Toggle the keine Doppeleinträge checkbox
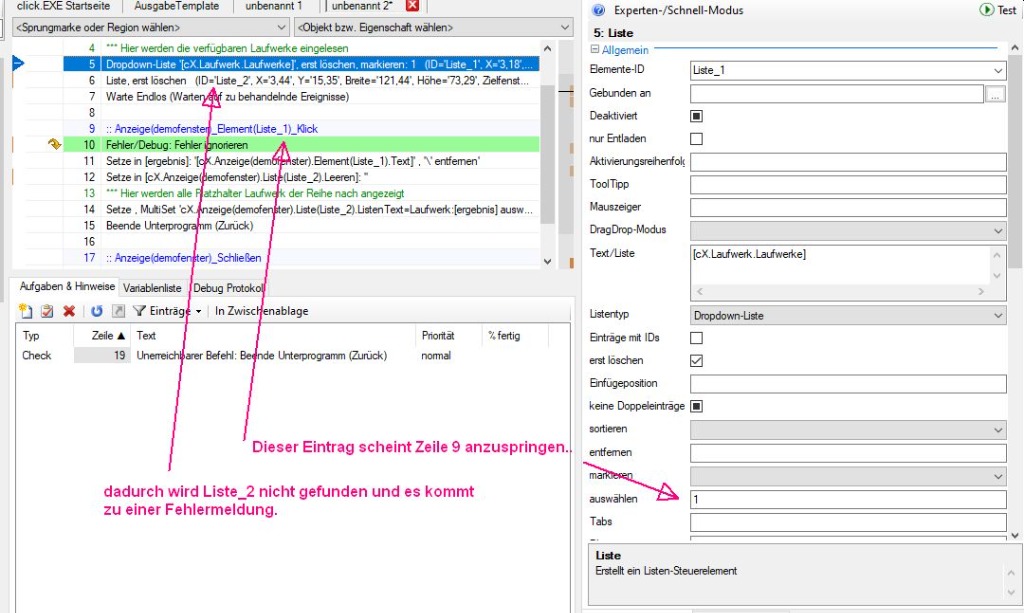This screenshot has width=1024, height=613. click(696, 406)
